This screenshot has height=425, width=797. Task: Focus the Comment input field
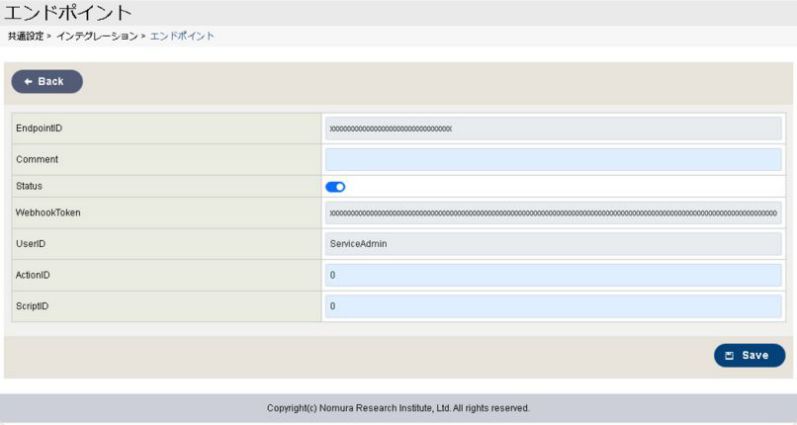pyautogui.click(x=553, y=160)
